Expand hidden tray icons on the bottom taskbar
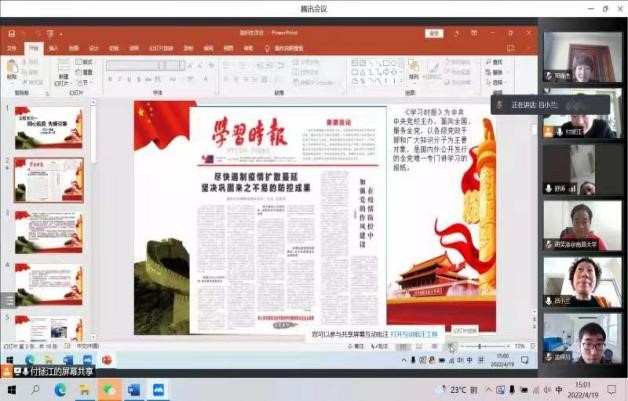 [488, 389]
